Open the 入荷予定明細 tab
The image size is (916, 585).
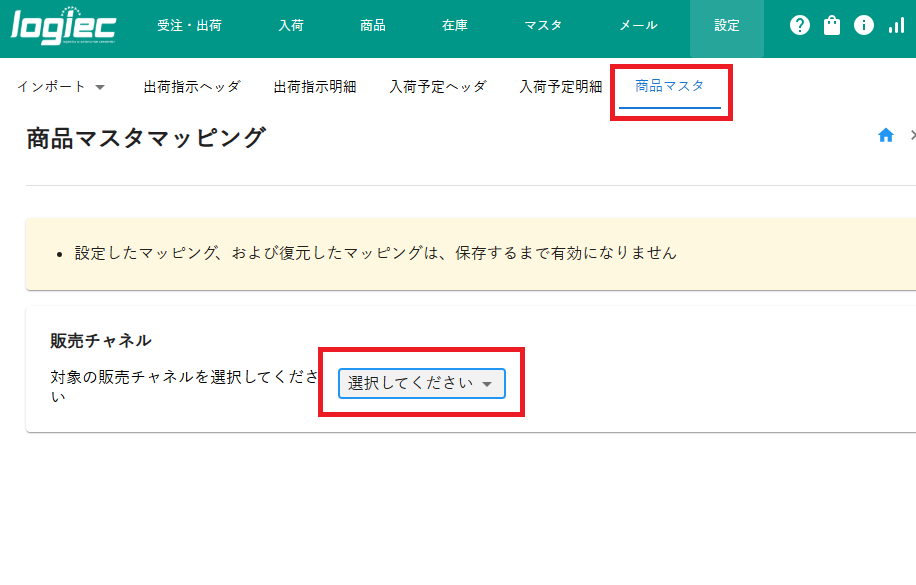coord(561,87)
